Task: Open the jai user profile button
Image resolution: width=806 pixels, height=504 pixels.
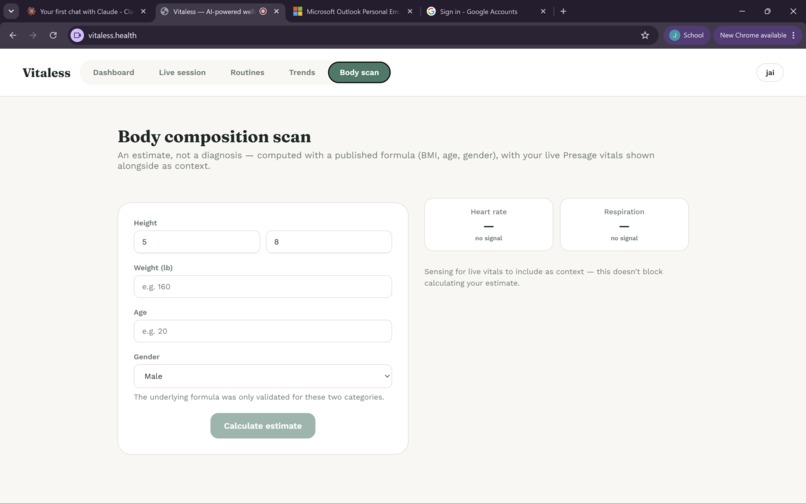Action: click(770, 73)
